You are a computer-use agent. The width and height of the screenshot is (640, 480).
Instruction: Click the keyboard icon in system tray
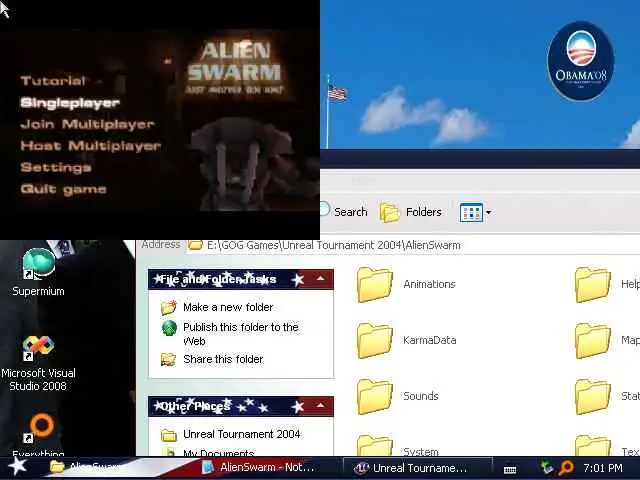coord(510,469)
